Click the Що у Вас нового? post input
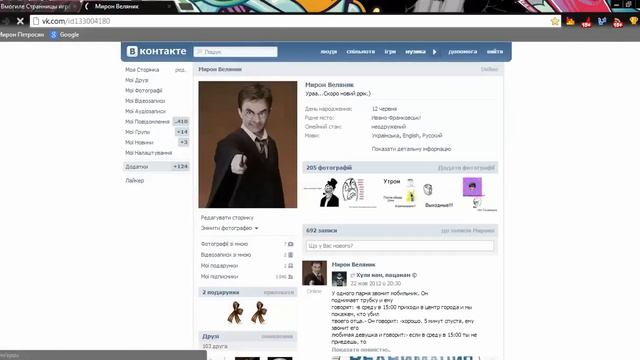This screenshot has height=360, width=640. point(400,246)
